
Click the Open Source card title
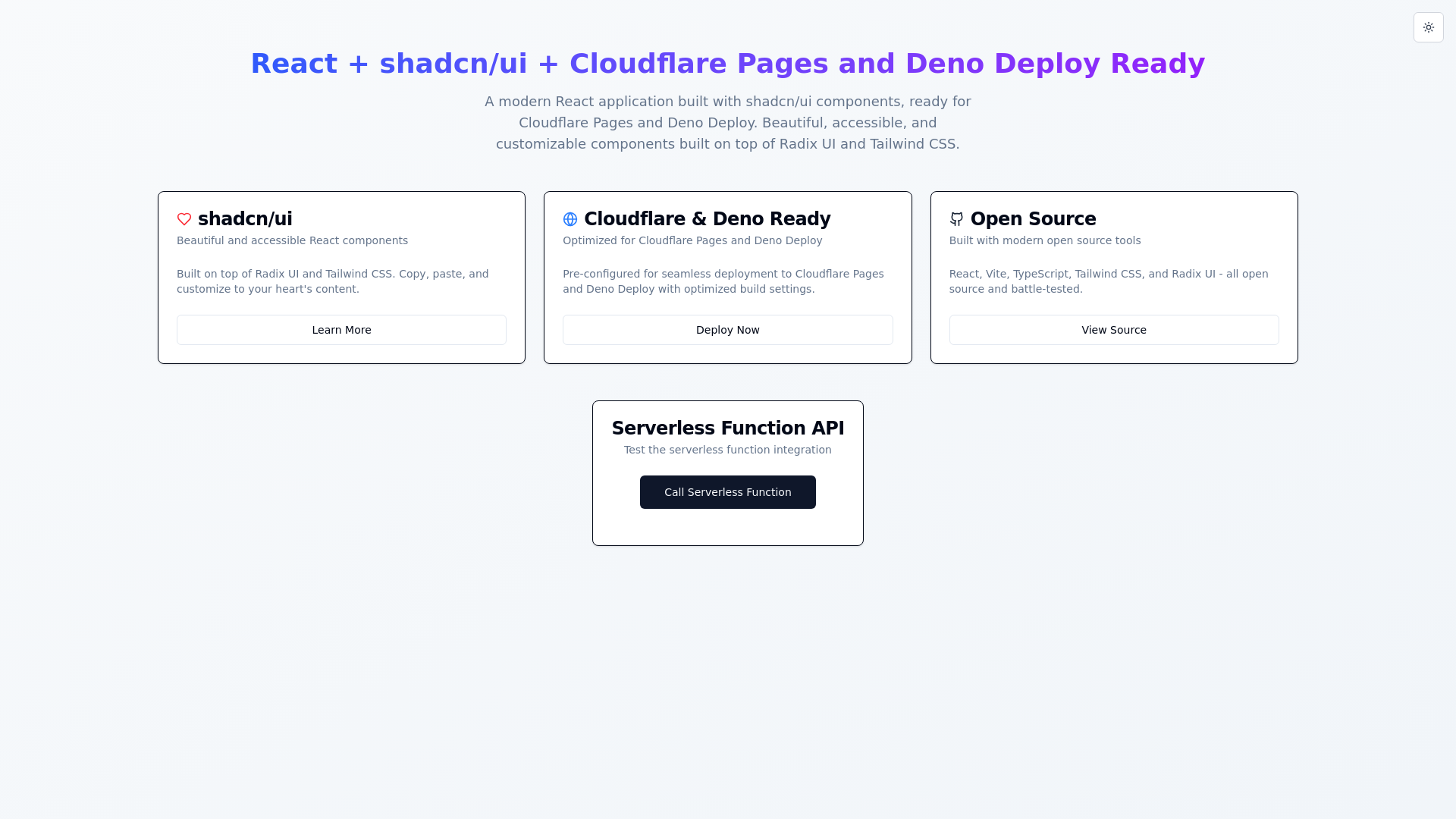(x=1033, y=219)
